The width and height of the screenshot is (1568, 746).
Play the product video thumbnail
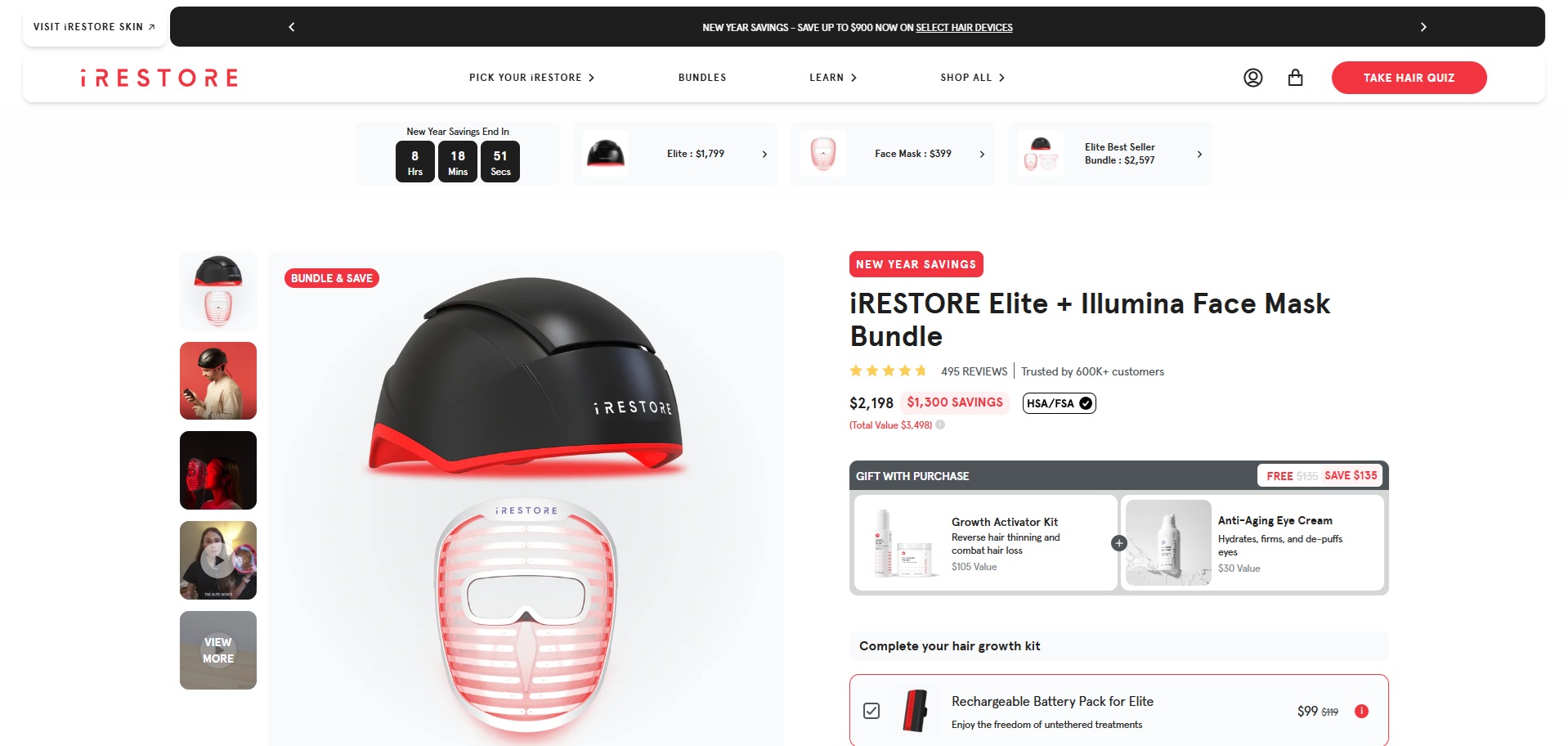tap(218, 560)
